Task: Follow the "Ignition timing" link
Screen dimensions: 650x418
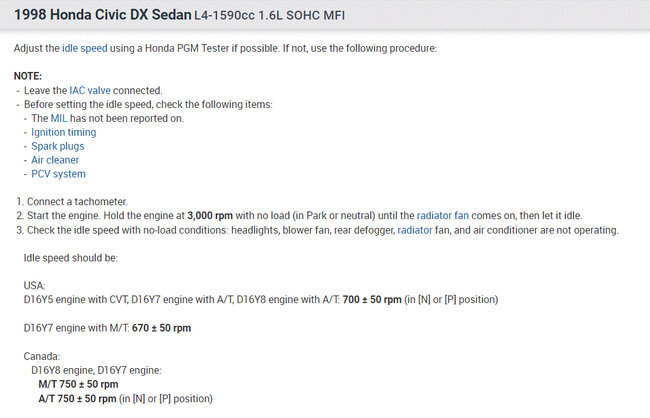Action: pos(64,132)
